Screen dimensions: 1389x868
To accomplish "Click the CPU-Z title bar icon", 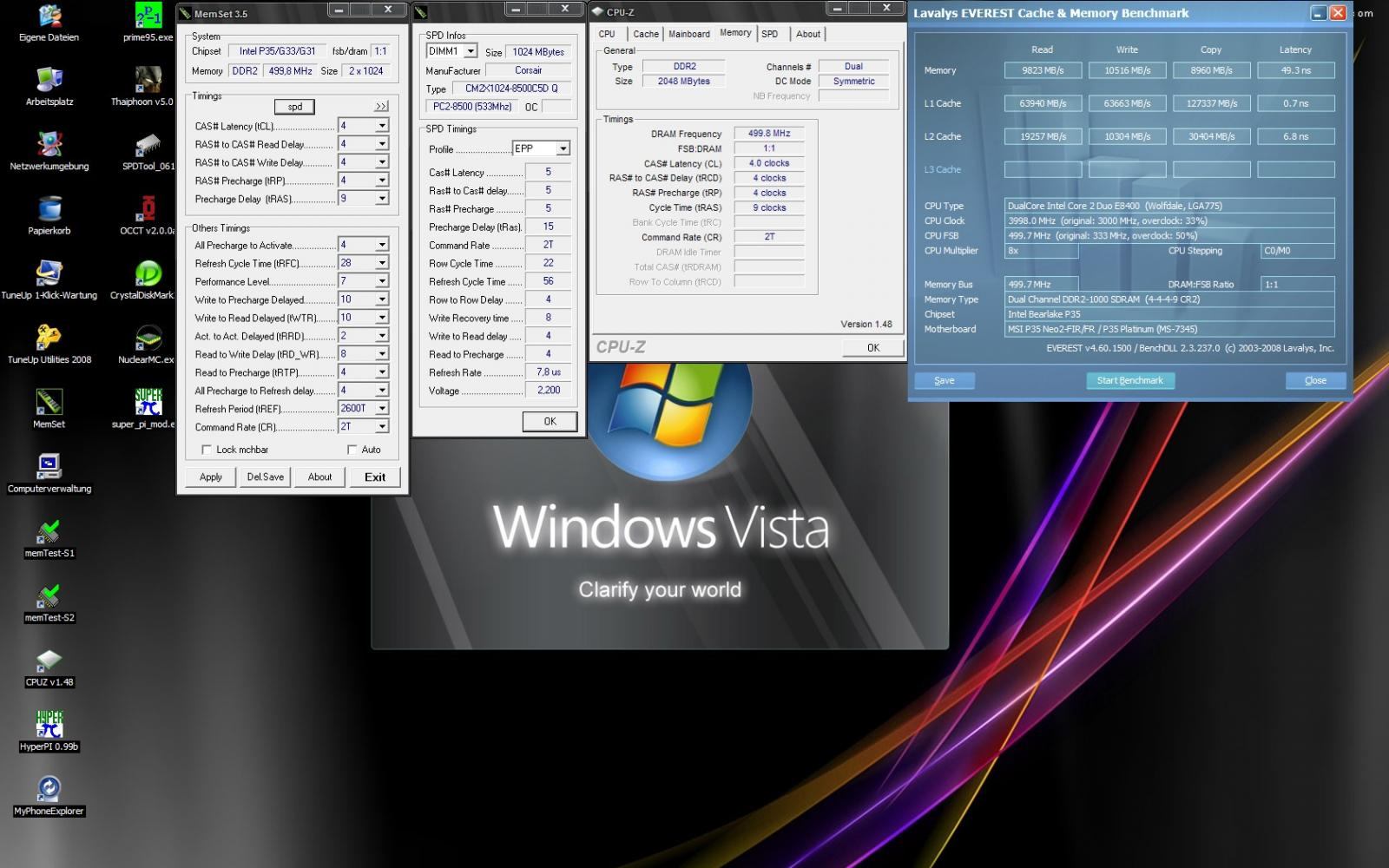I will [598, 12].
